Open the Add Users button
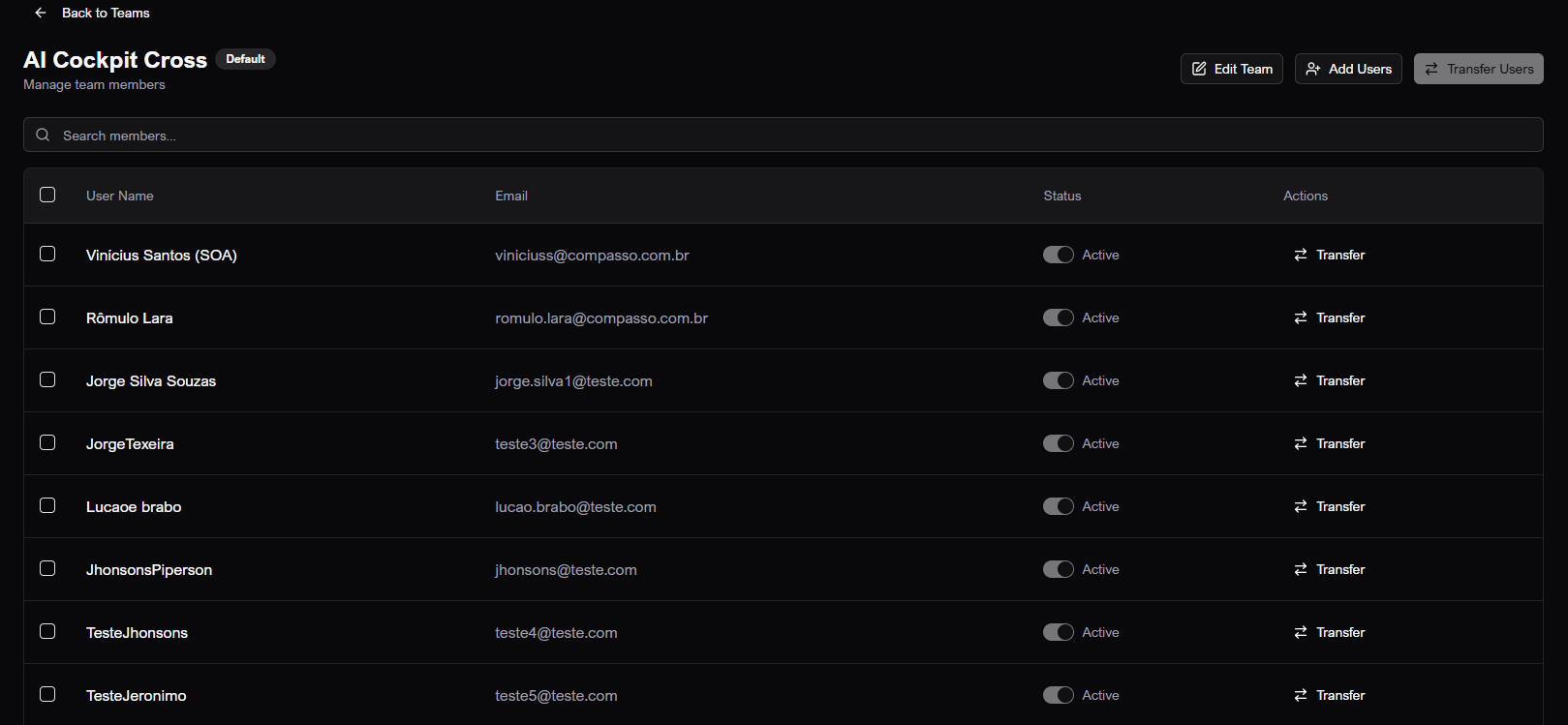1568x725 pixels. pyautogui.click(x=1348, y=69)
